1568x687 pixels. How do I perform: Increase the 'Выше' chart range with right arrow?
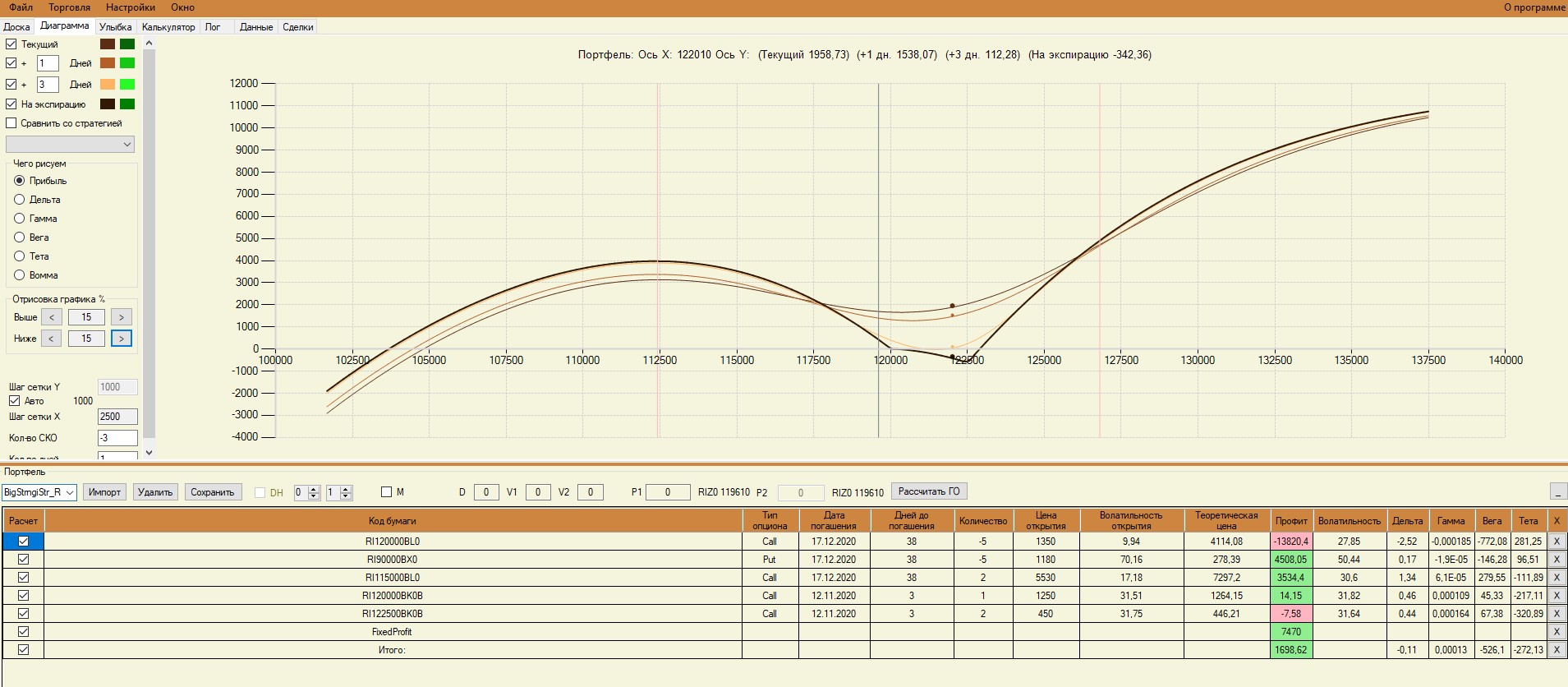(x=121, y=317)
